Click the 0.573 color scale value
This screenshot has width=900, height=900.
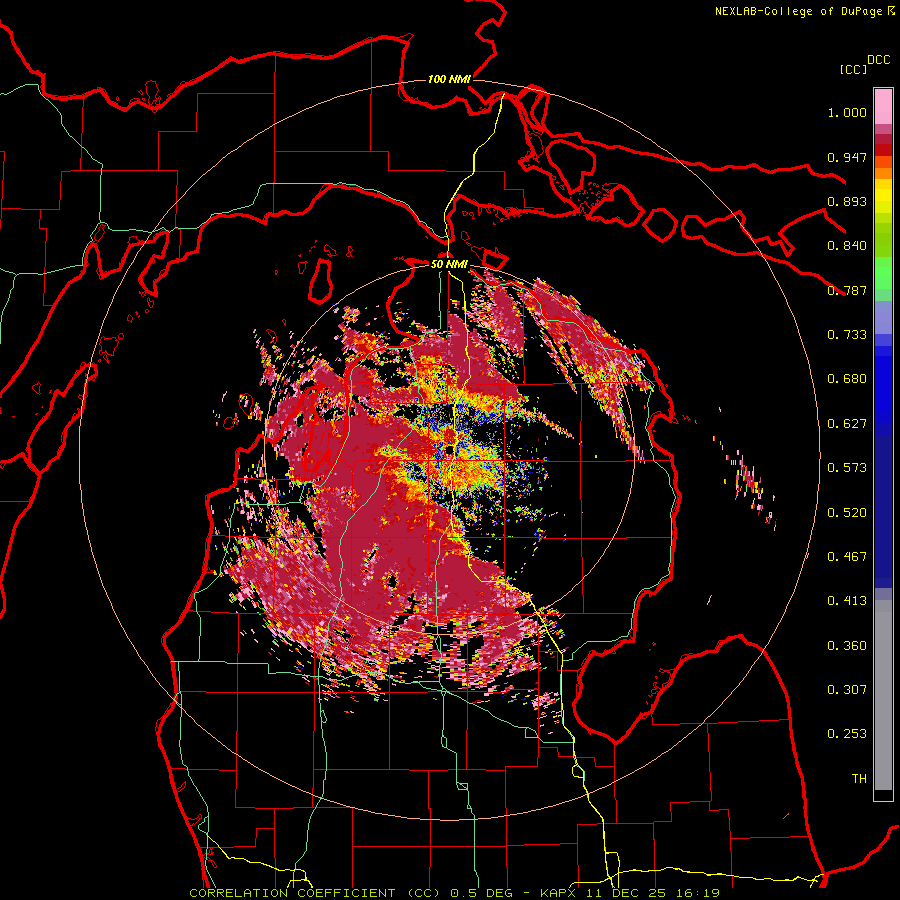[847, 468]
